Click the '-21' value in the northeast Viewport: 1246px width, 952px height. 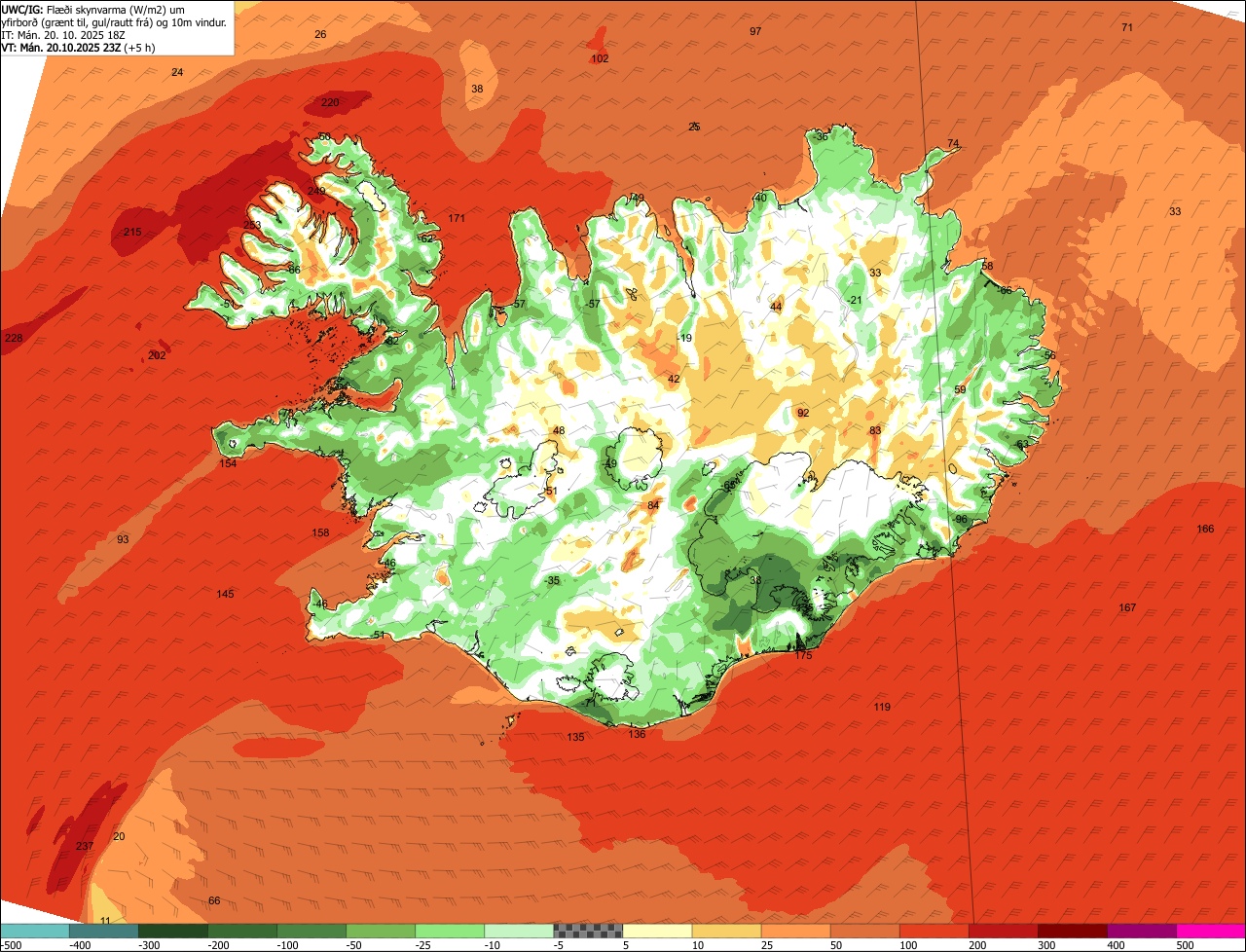coord(855,300)
